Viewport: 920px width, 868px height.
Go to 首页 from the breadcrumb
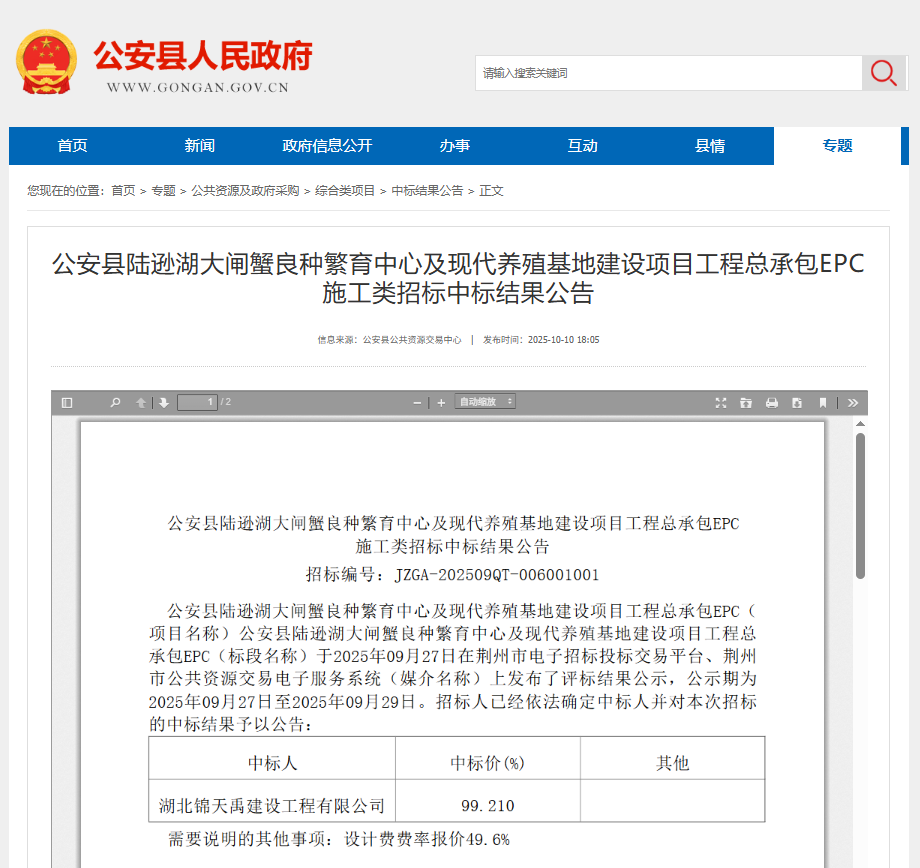pos(123,190)
